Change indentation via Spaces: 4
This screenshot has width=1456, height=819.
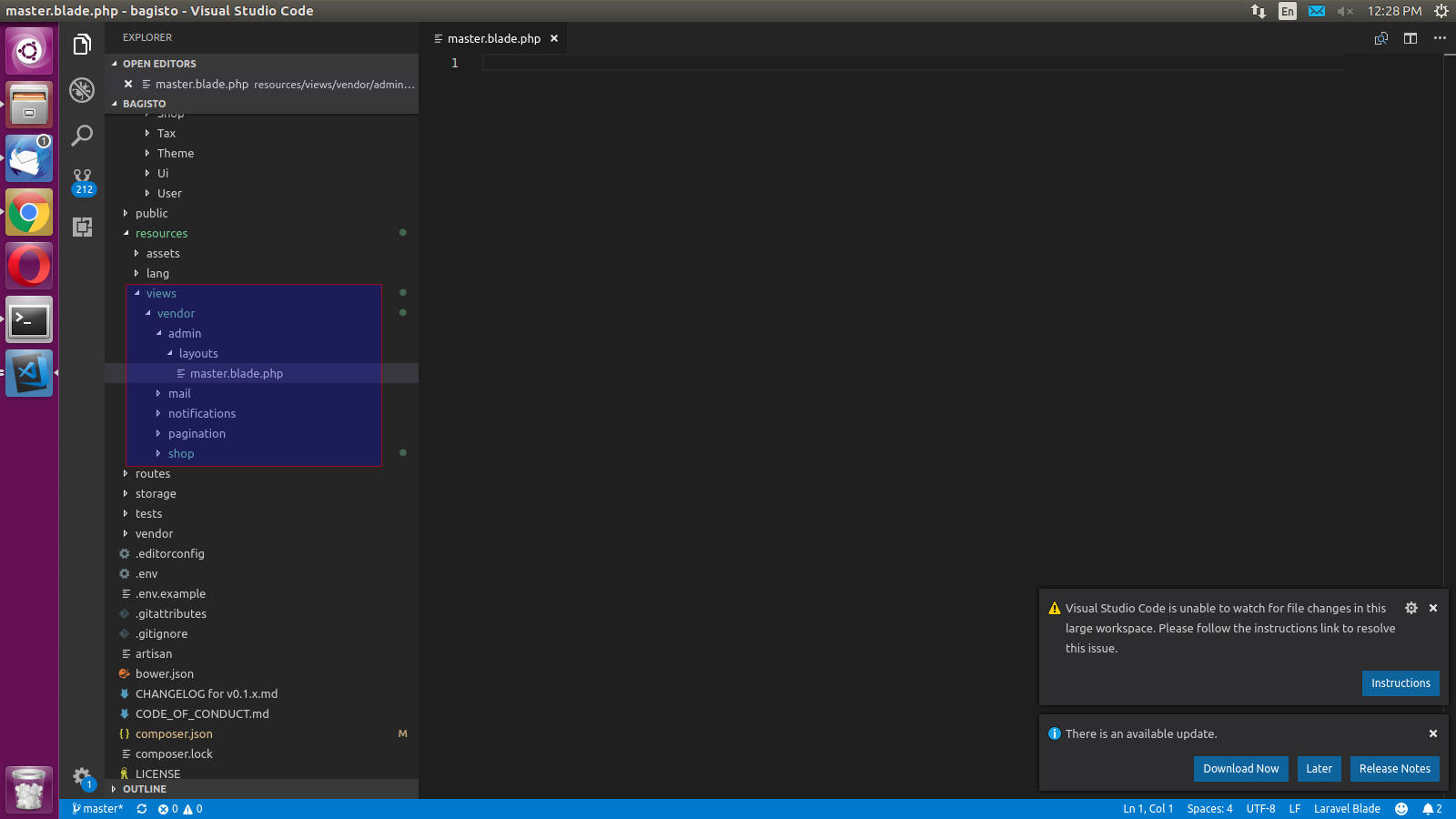[x=1210, y=809]
